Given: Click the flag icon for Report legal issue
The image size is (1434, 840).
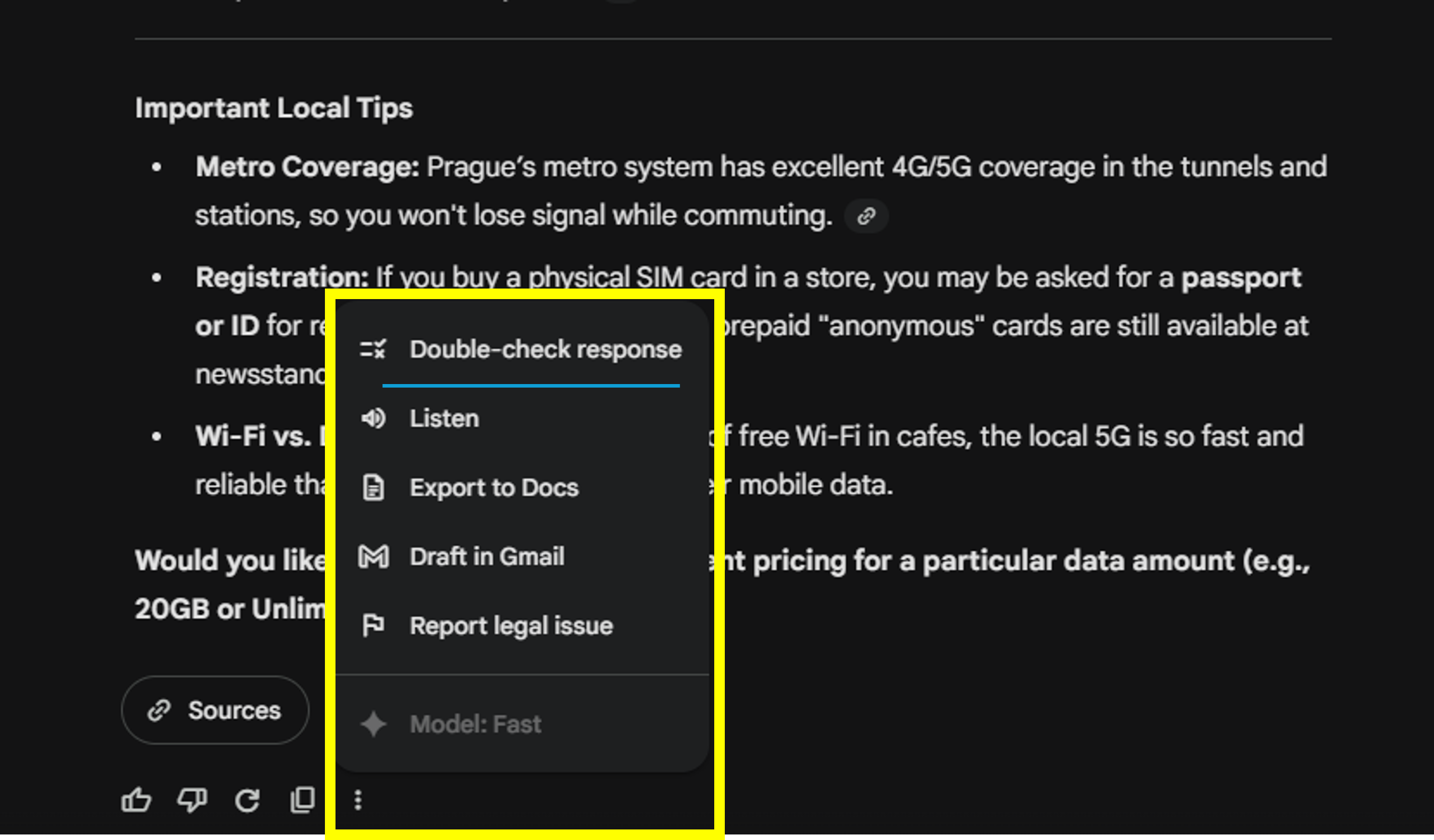Looking at the screenshot, I should 374,625.
